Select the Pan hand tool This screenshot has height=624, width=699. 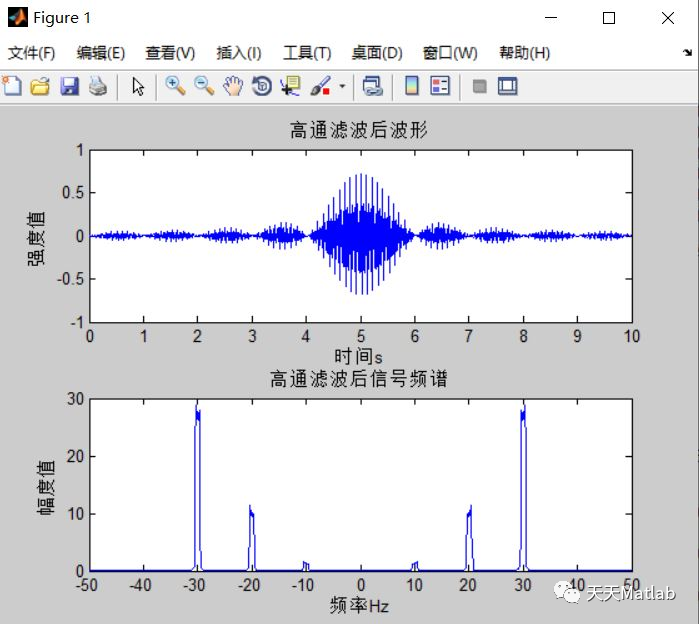233,86
